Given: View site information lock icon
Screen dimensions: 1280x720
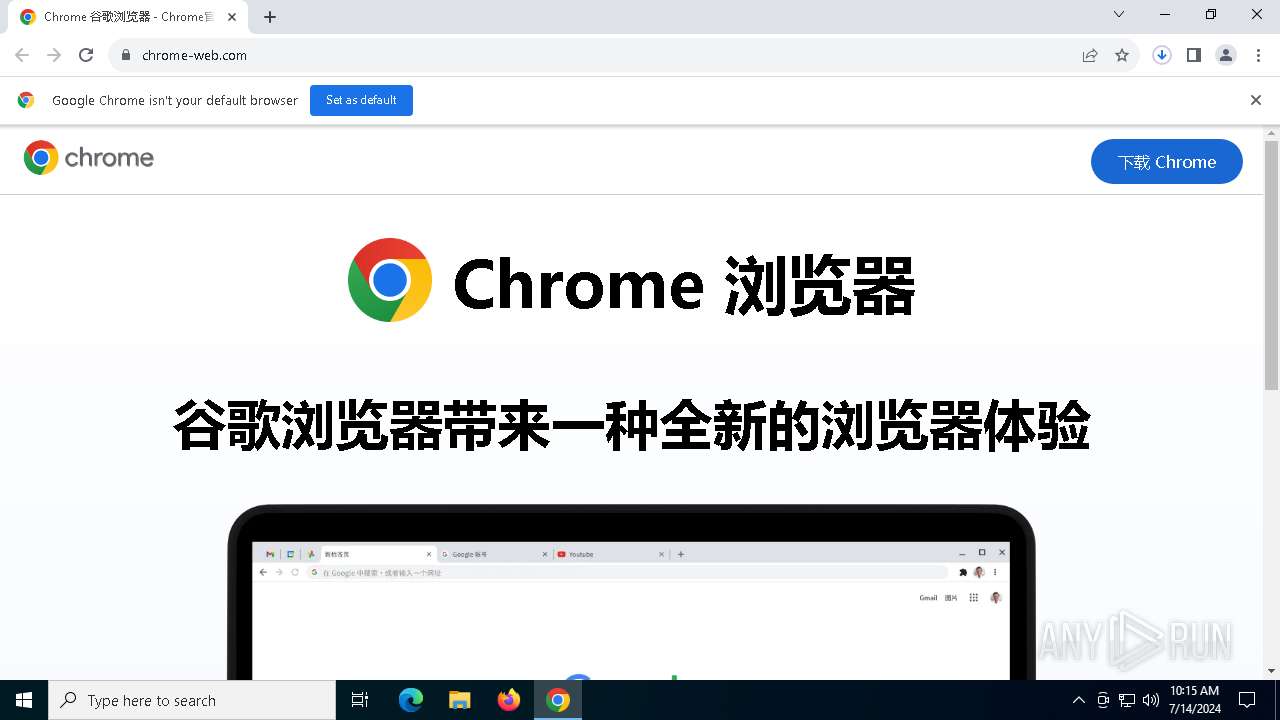Looking at the screenshot, I should [125, 55].
